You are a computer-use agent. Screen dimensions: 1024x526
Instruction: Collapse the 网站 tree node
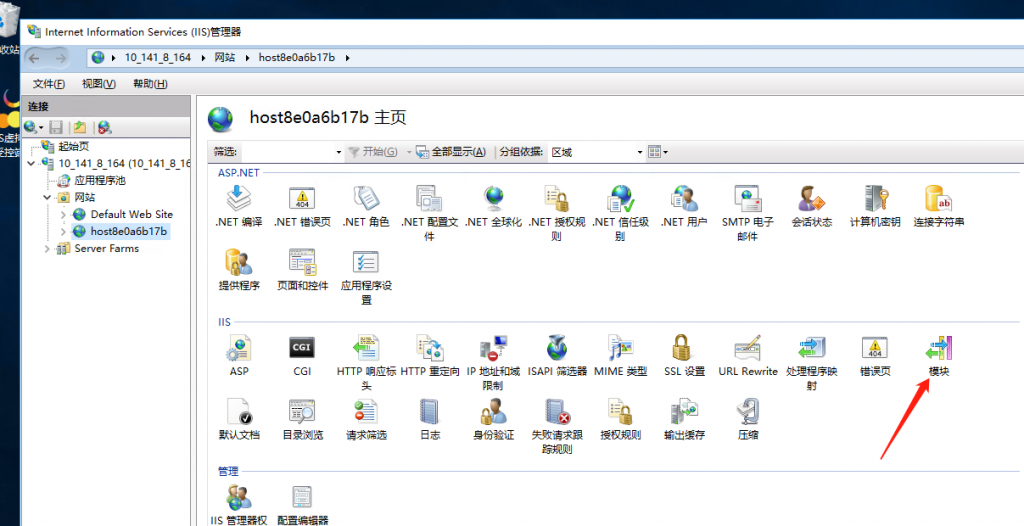pos(47,197)
